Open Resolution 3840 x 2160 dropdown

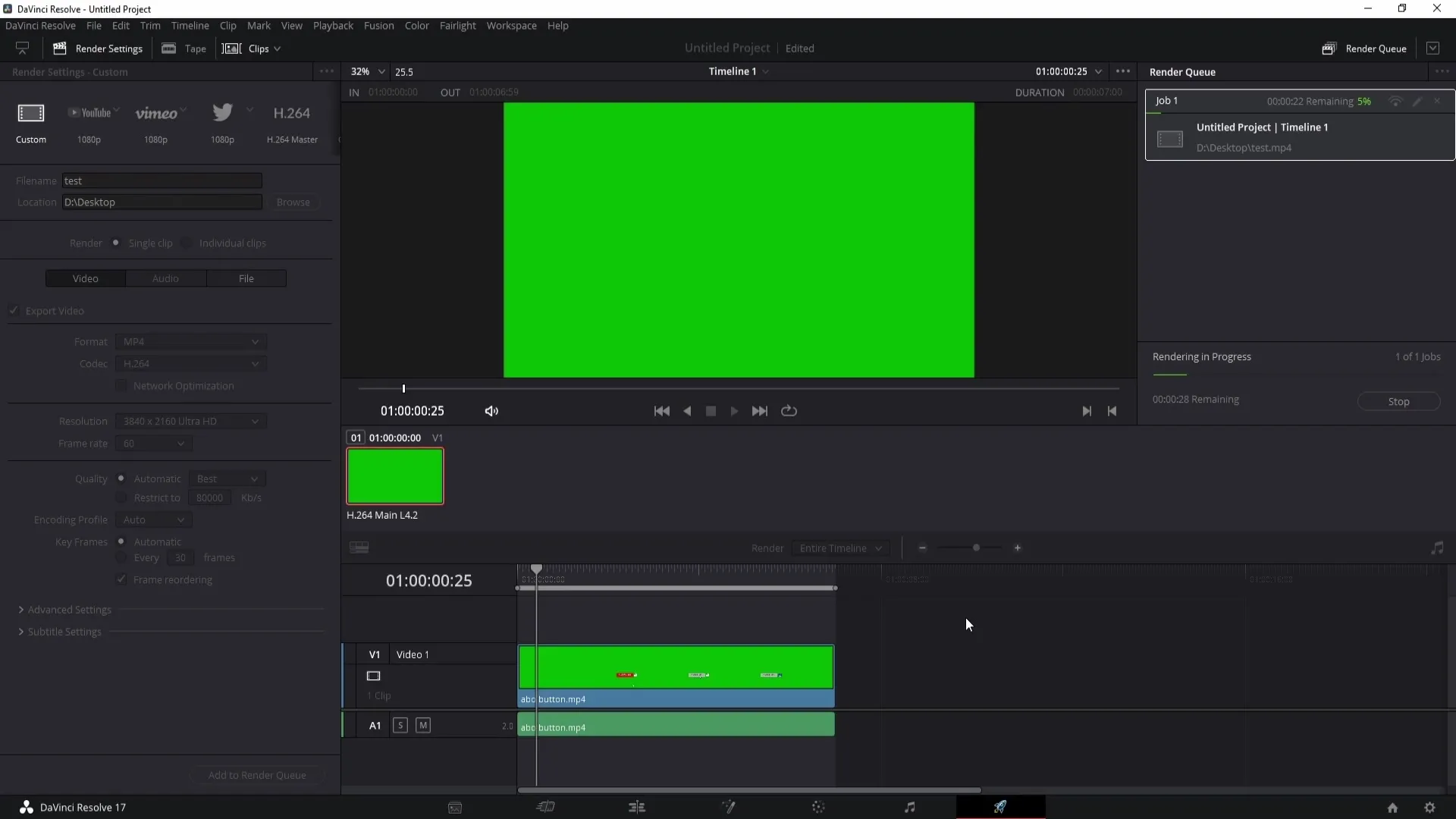point(191,422)
